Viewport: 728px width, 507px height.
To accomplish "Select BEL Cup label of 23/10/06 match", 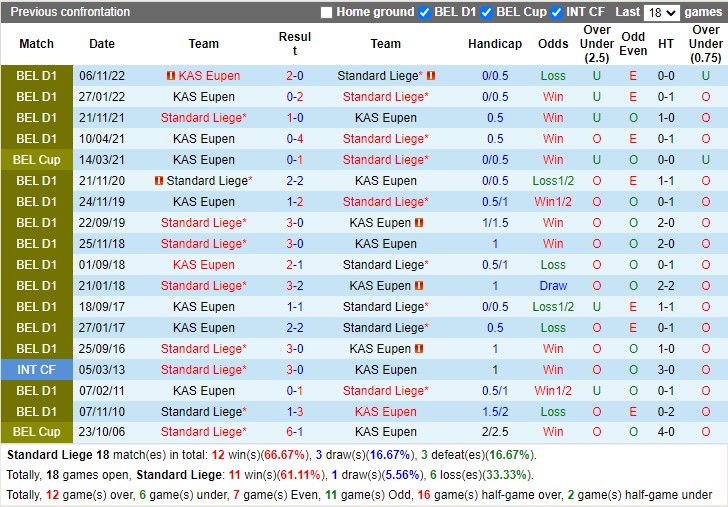I will click(37, 432).
